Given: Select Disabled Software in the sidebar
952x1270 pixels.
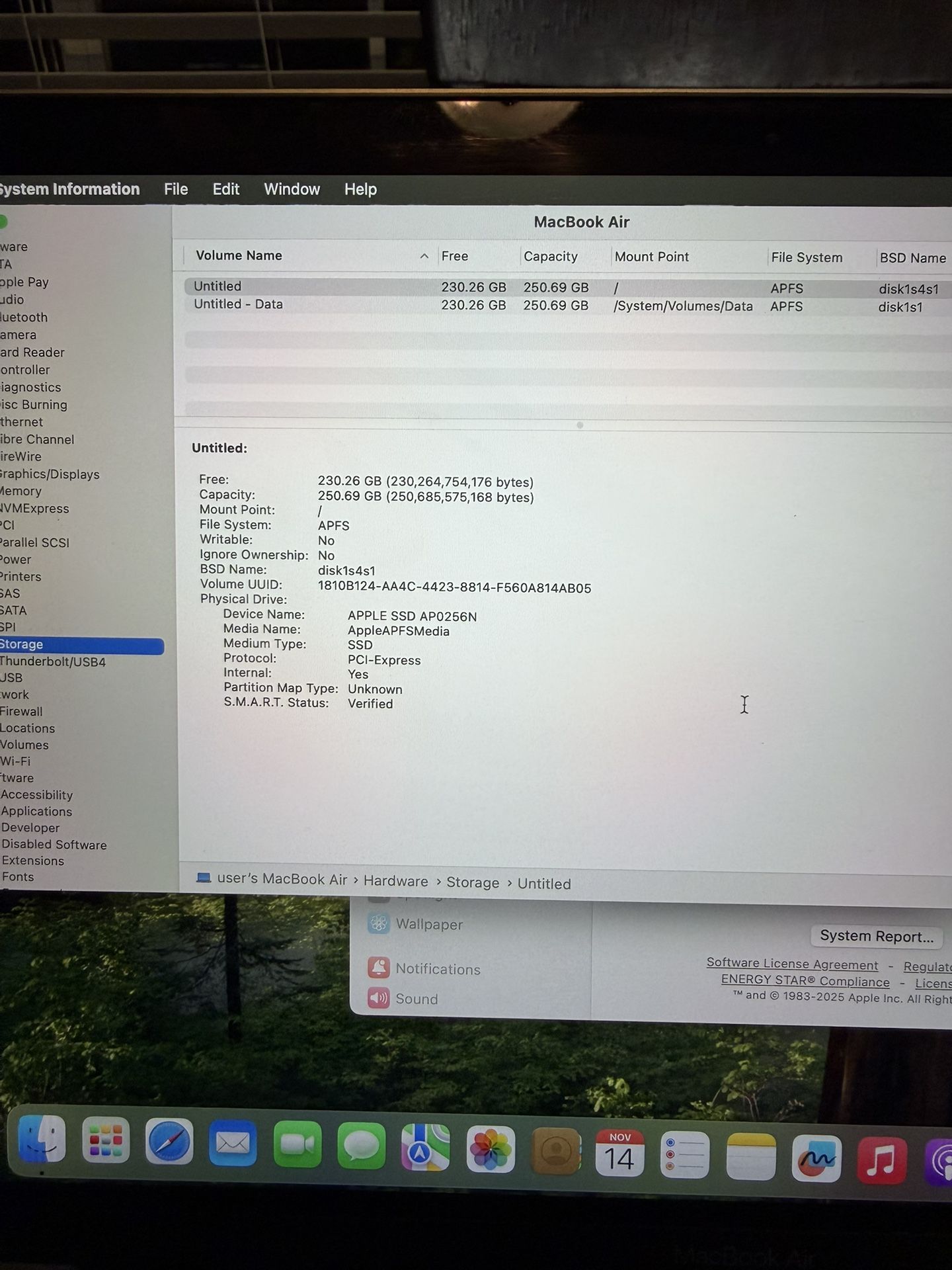Looking at the screenshot, I should (x=54, y=844).
